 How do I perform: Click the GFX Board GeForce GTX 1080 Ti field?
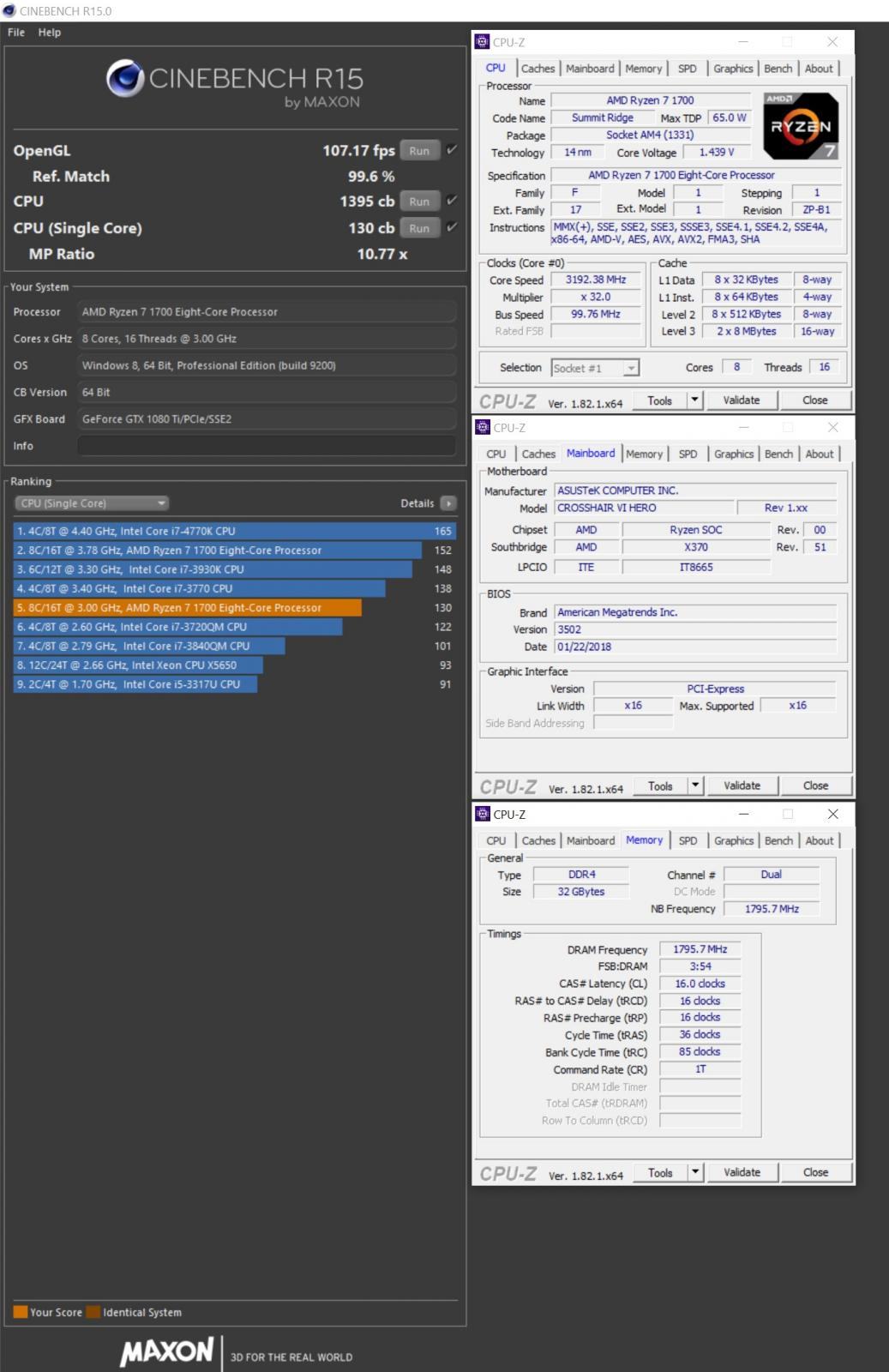(267, 419)
